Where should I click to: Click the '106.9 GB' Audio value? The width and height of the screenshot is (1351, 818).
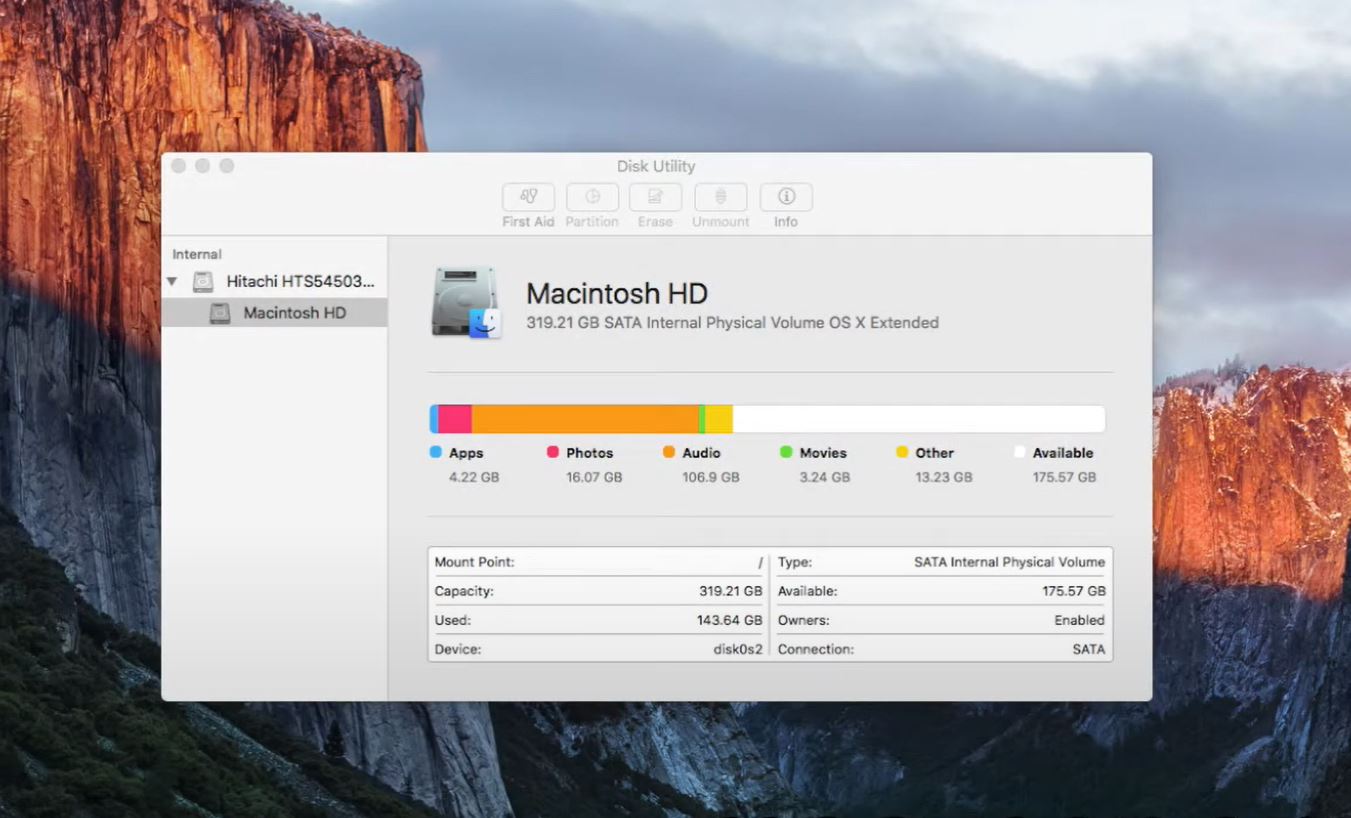711,477
